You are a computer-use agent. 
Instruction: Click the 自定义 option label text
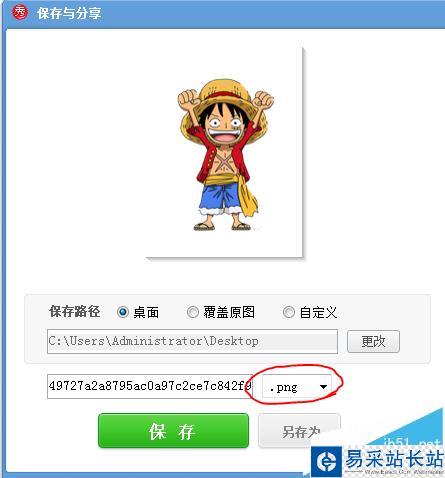tap(318, 312)
